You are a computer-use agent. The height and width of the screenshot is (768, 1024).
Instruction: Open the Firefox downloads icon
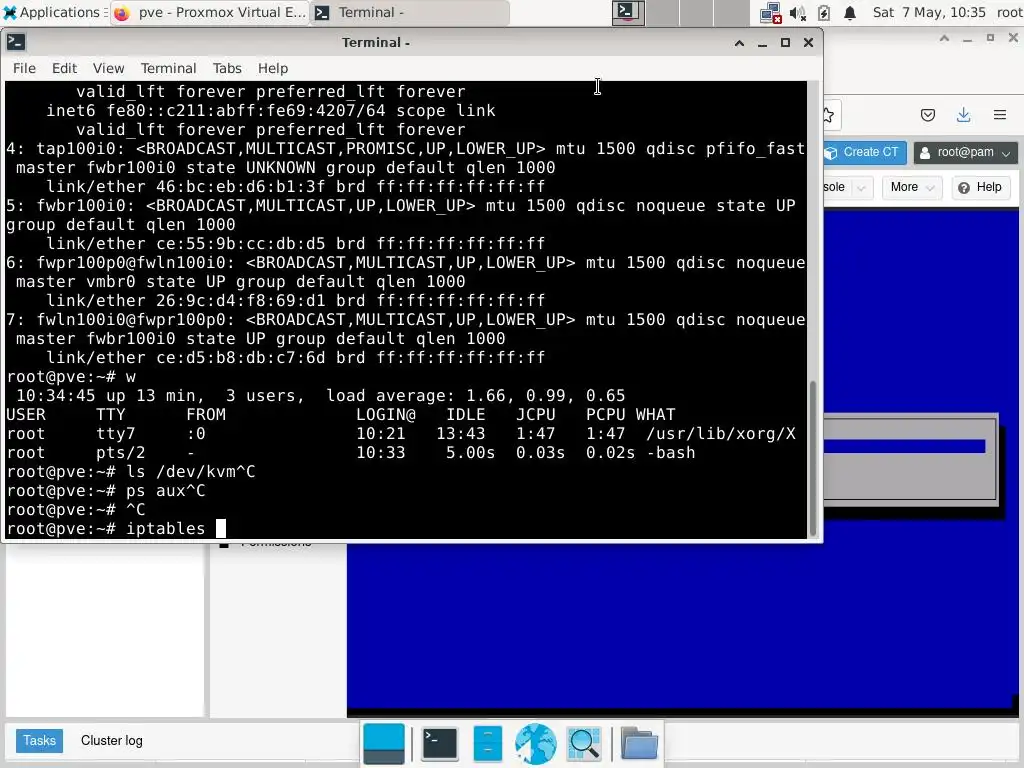pos(963,116)
